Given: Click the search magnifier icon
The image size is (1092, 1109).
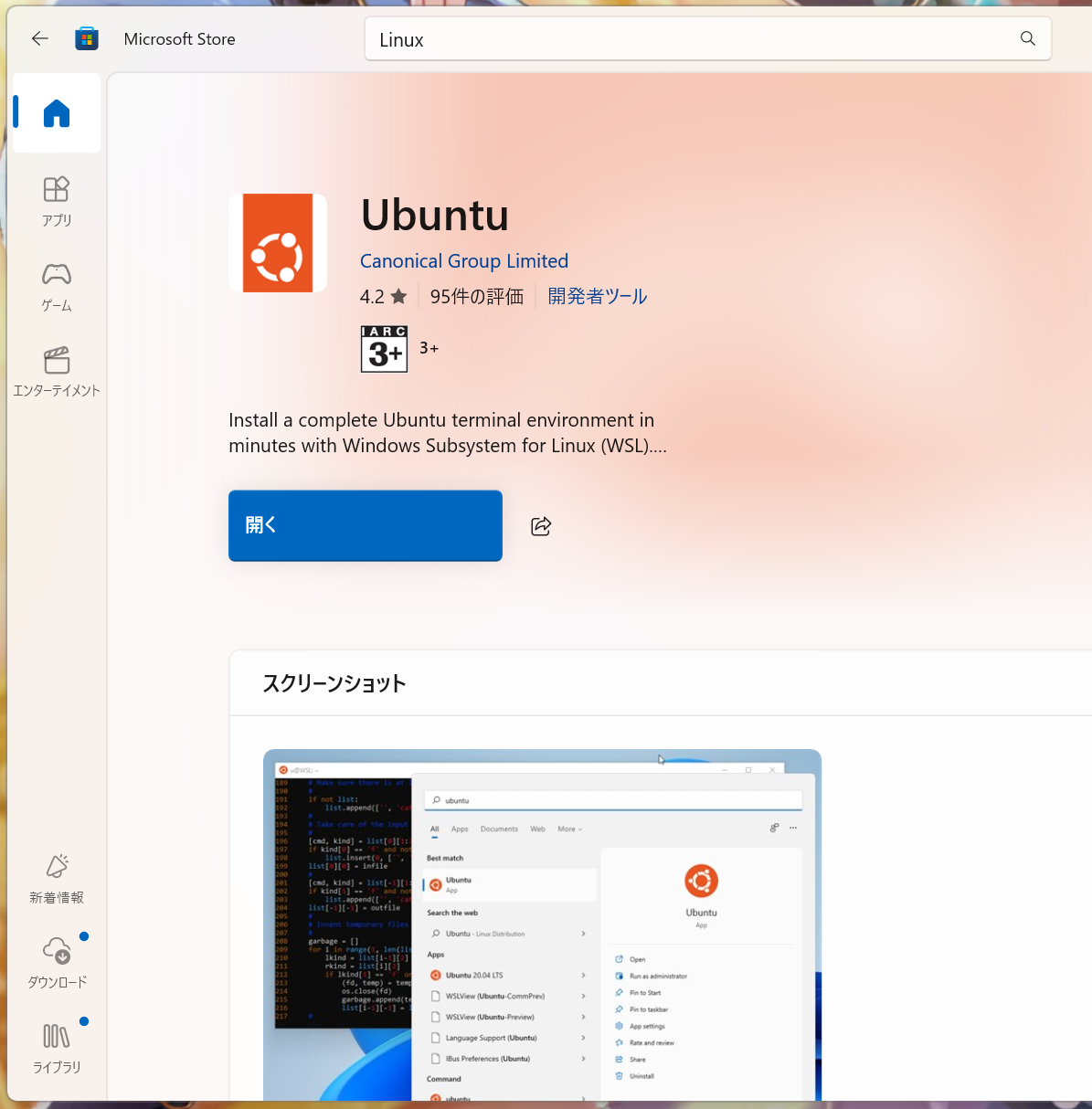Looking at the screenshot, I should click(x=1027, y=38).
